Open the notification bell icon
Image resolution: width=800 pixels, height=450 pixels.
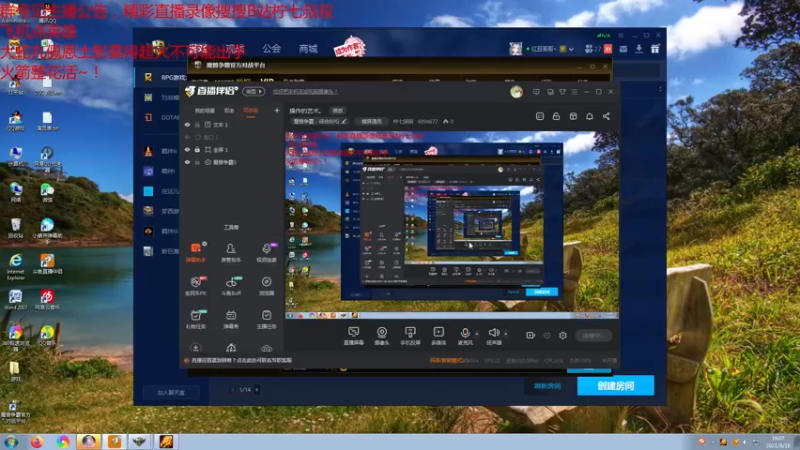click(589, 116)
